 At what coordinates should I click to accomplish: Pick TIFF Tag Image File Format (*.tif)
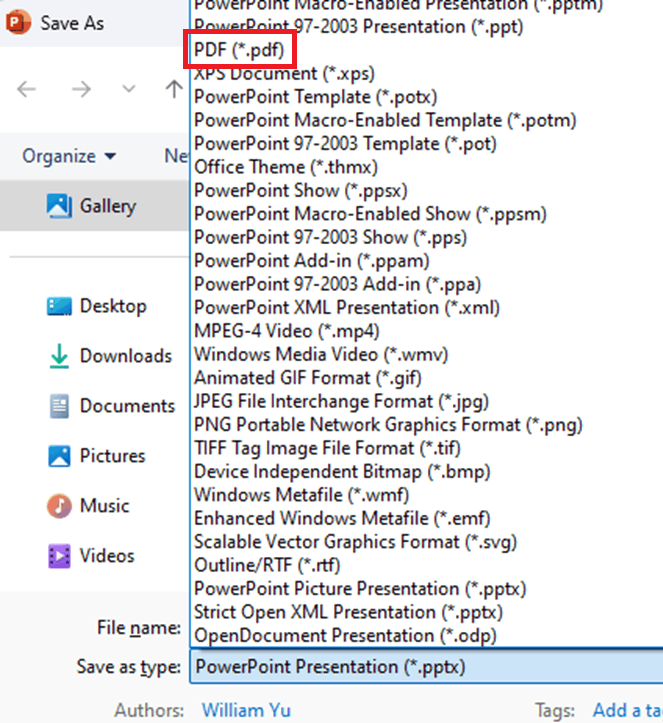[x=327, y=448]
